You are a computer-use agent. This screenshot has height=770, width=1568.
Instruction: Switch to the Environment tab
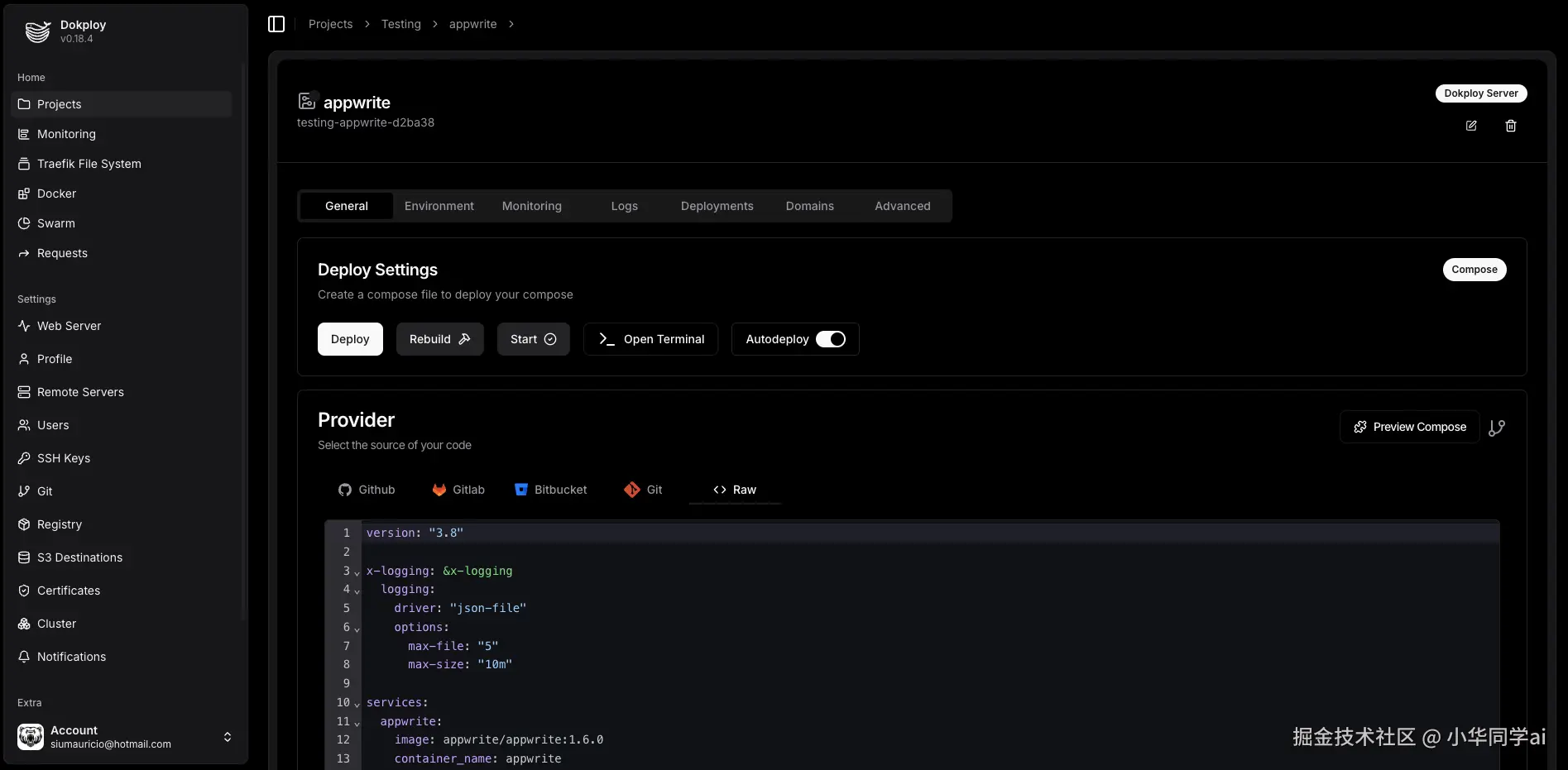click(x=439, y=206)
